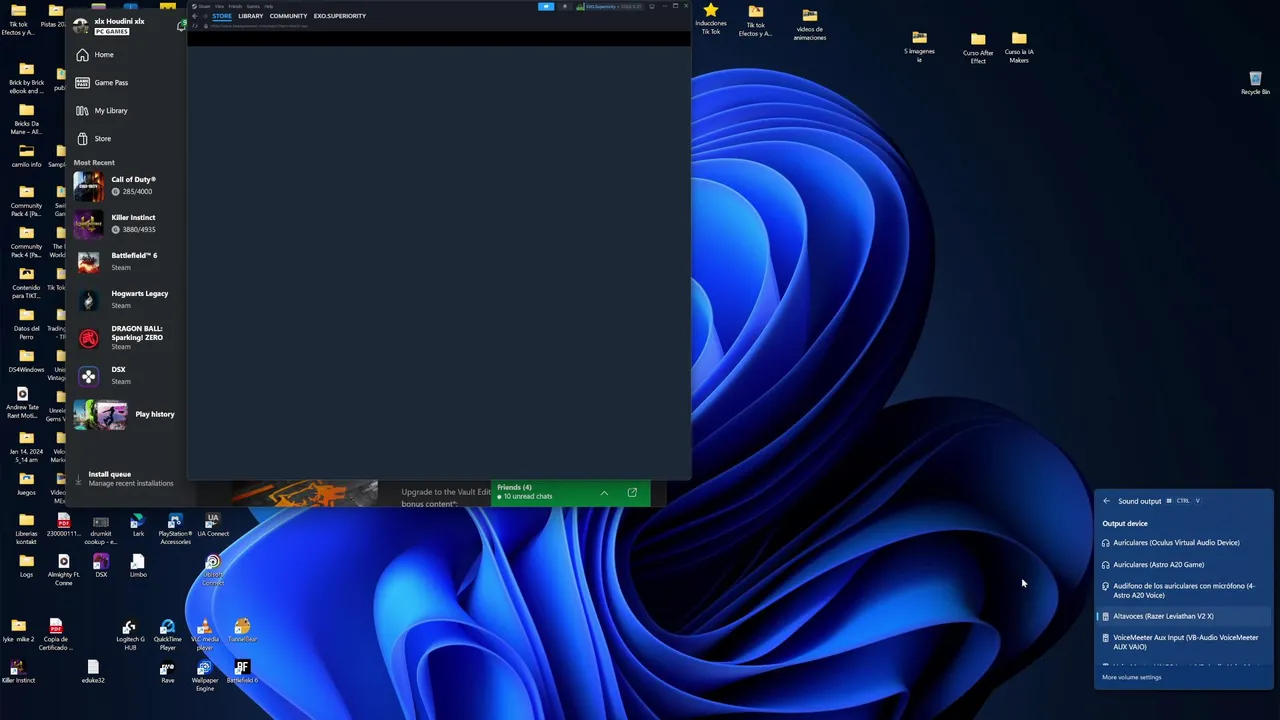This screenshot has height=720, width=1280.
Task: Open the Steam menu in Steam window
Action: click(x=205, y=6)
